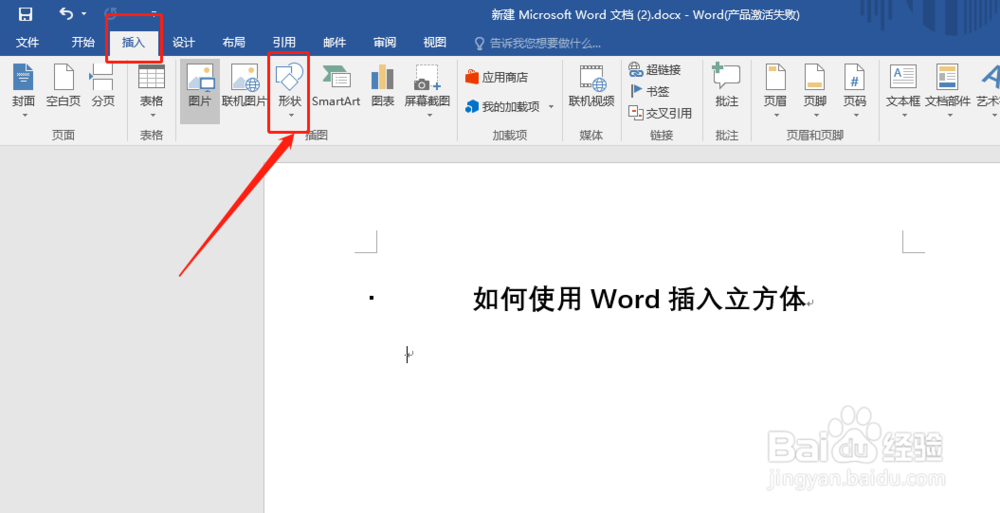
Task: Insert online pictures via 联机图片
Action: [244, 85]
